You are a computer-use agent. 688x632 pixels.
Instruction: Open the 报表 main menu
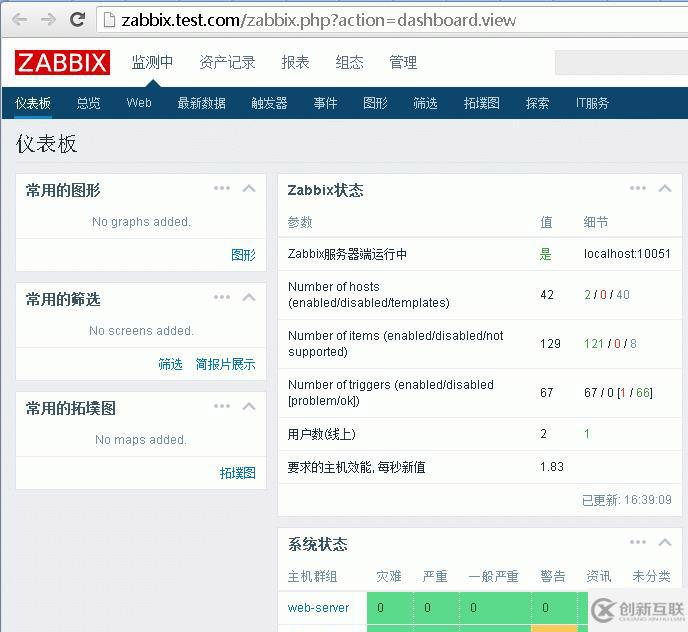click(295, 62)
